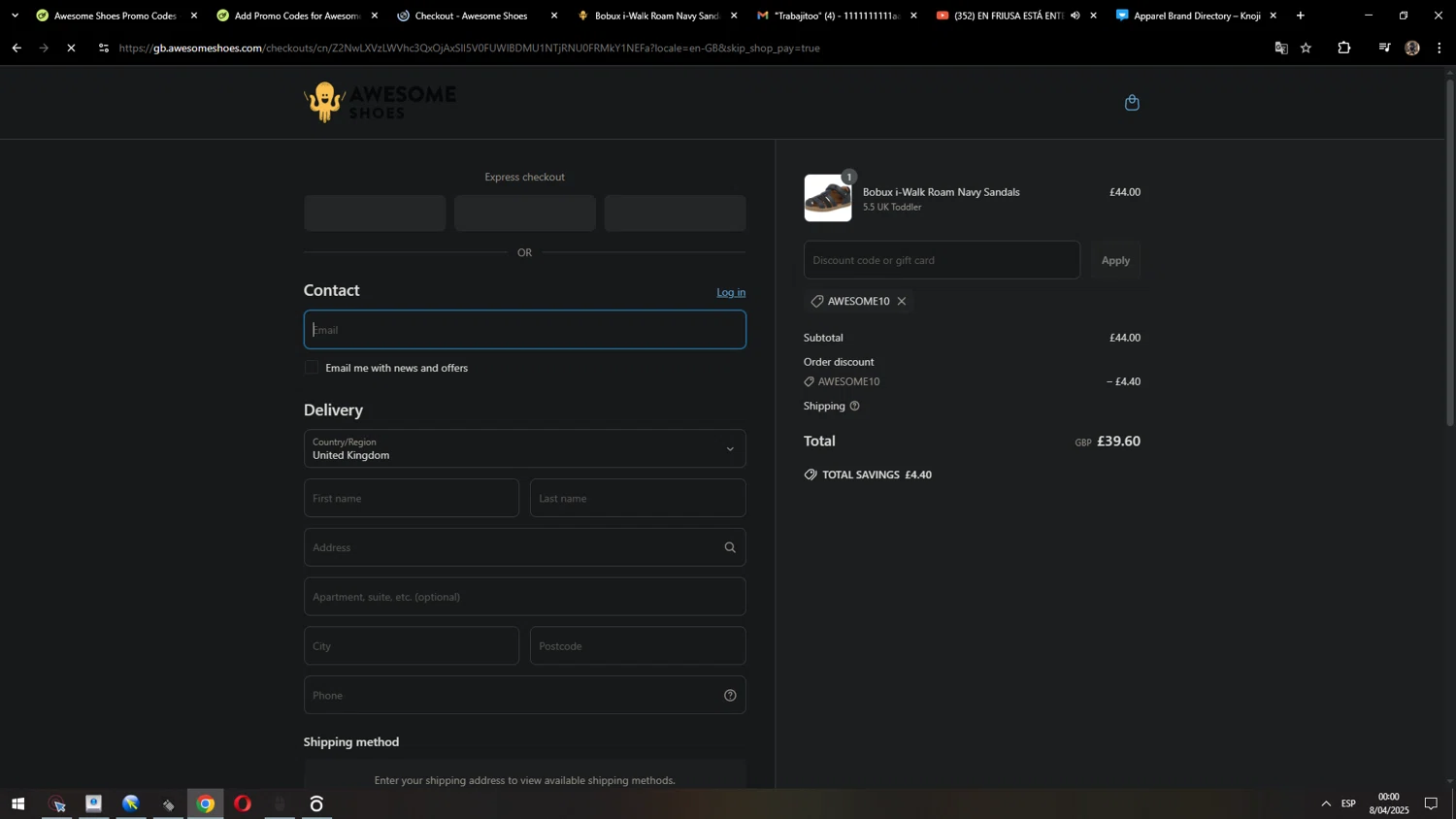Bookmark this page with the star icon
This screenshot has height=819, width=1456.
(x=1307, y=48)
